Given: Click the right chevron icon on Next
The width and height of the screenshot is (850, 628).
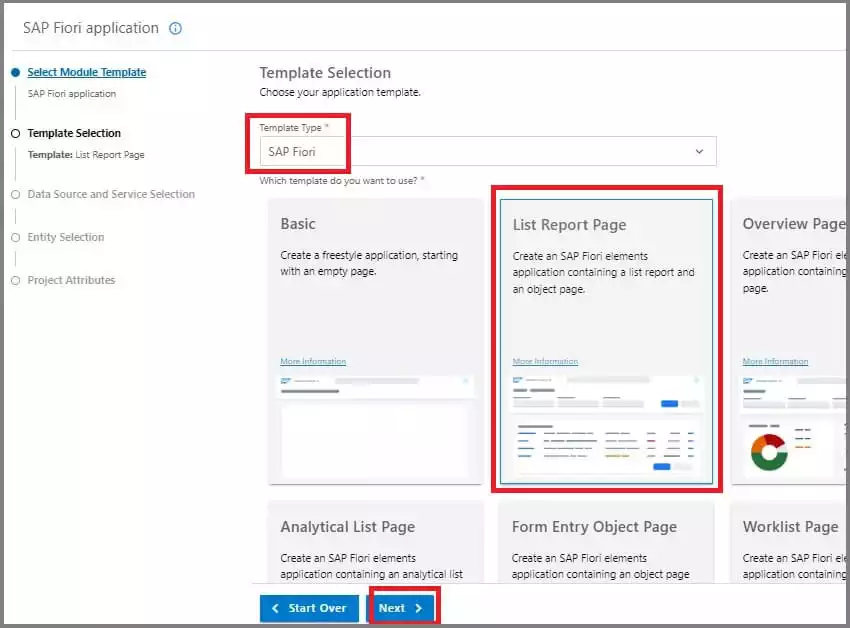Looking at the screenshot, I should tap(418, 608).
